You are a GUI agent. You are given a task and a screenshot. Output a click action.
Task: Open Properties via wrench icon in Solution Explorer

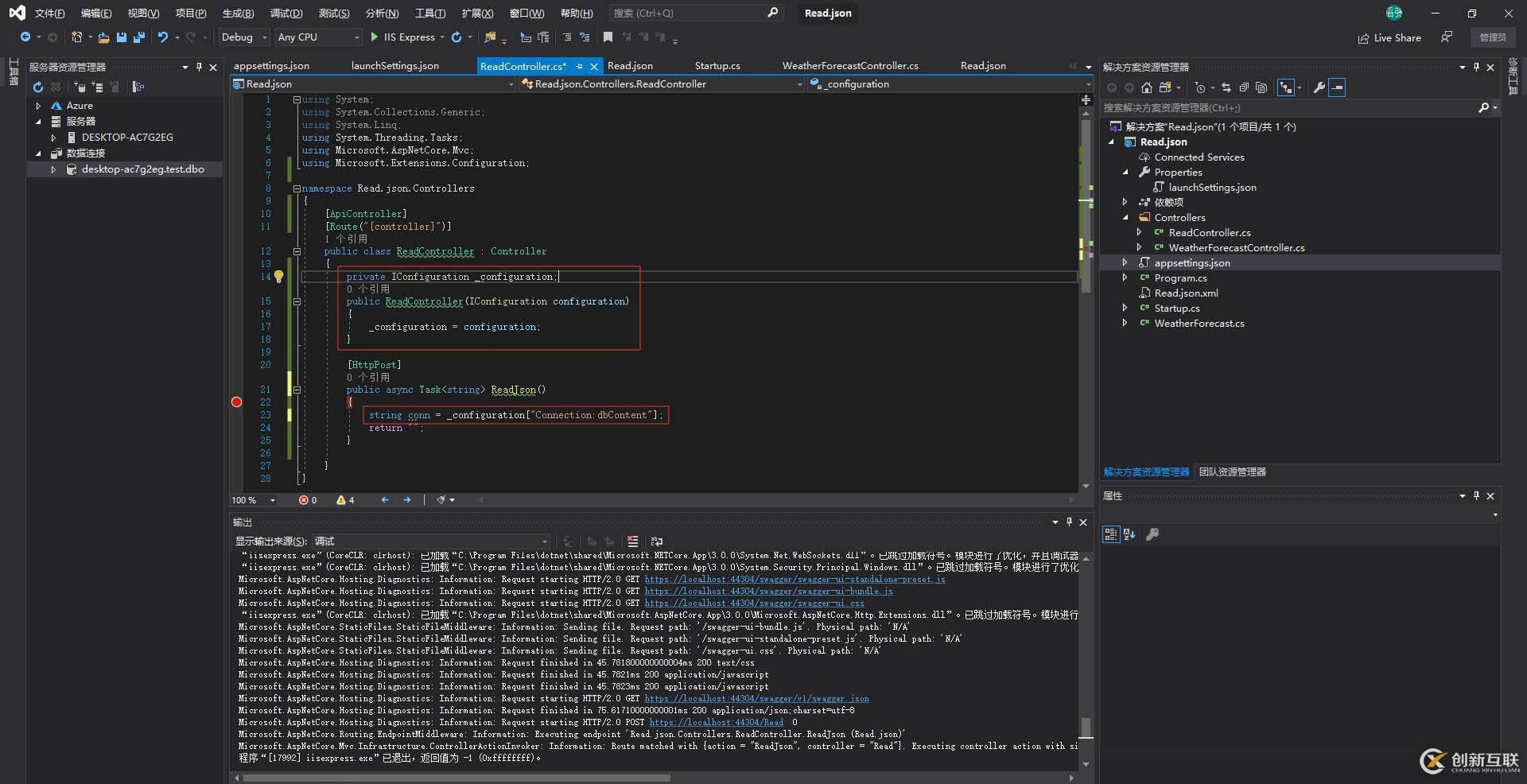1319,87
